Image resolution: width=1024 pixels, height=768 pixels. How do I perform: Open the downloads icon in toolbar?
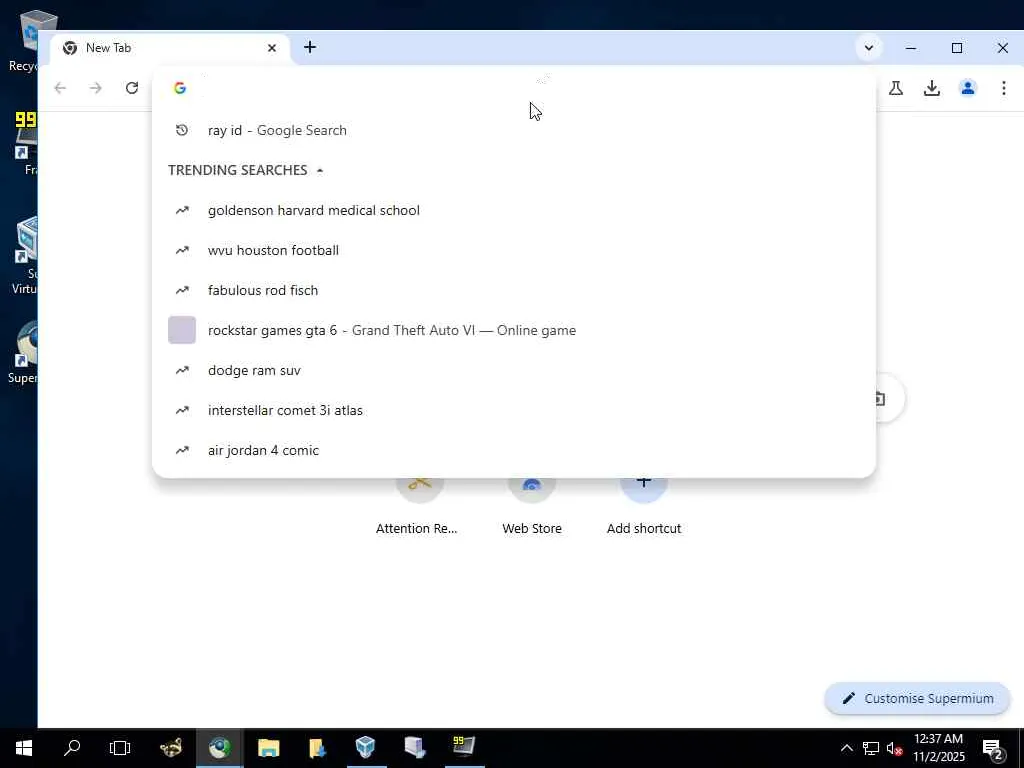[932, 88]
